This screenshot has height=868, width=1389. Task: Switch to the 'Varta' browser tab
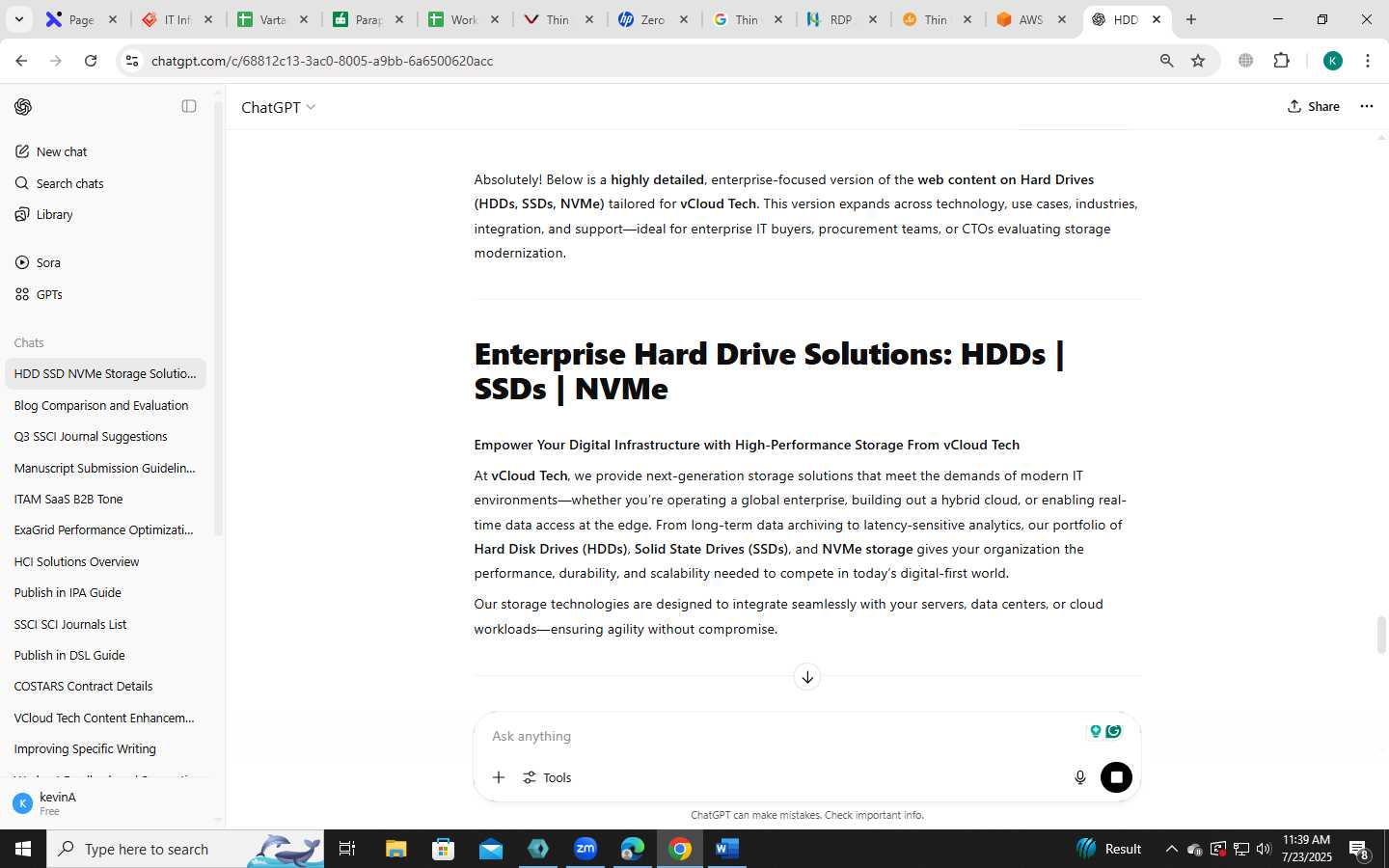(272, 19)
